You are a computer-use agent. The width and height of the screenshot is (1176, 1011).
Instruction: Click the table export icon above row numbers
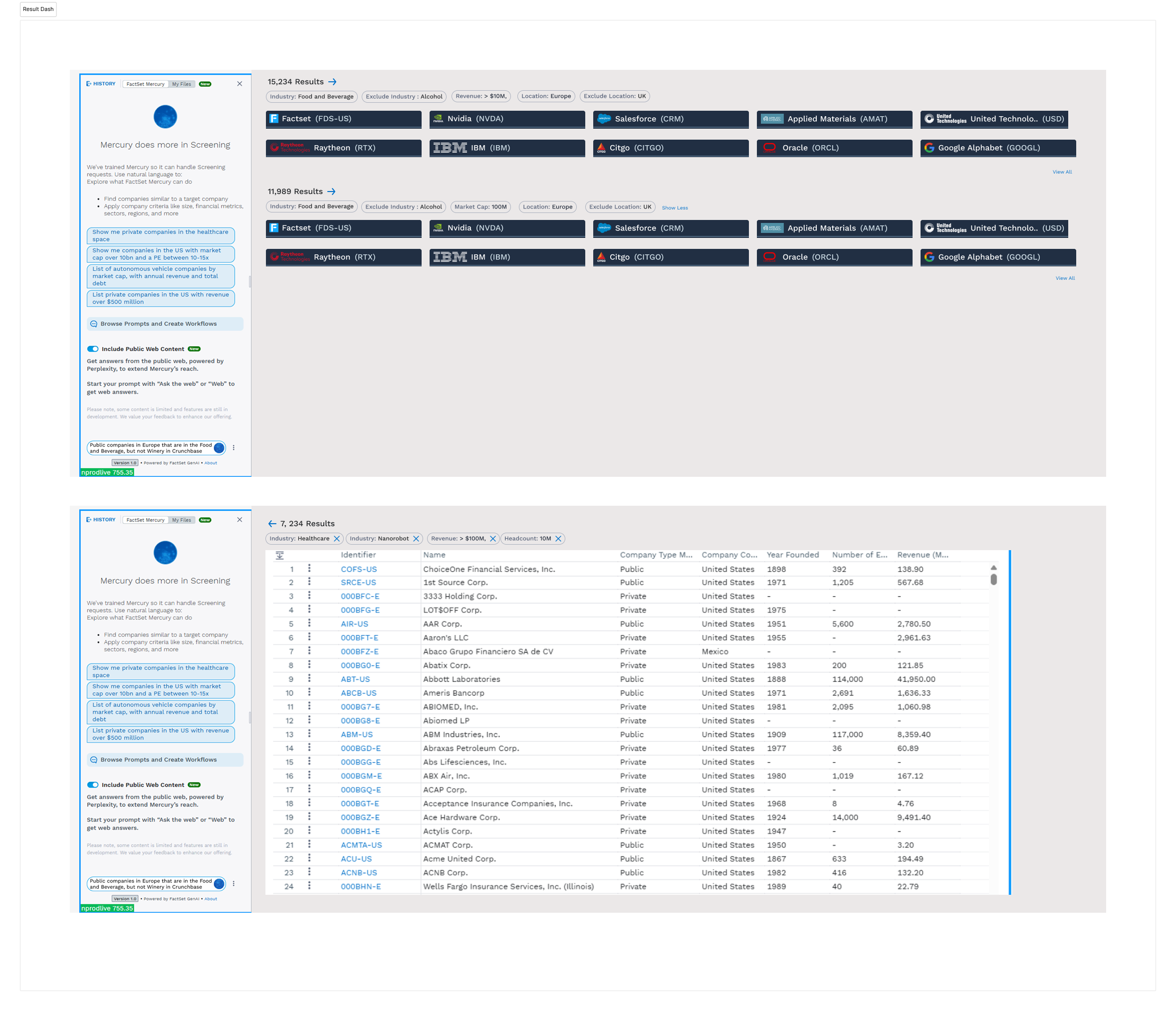click(280, 556)
